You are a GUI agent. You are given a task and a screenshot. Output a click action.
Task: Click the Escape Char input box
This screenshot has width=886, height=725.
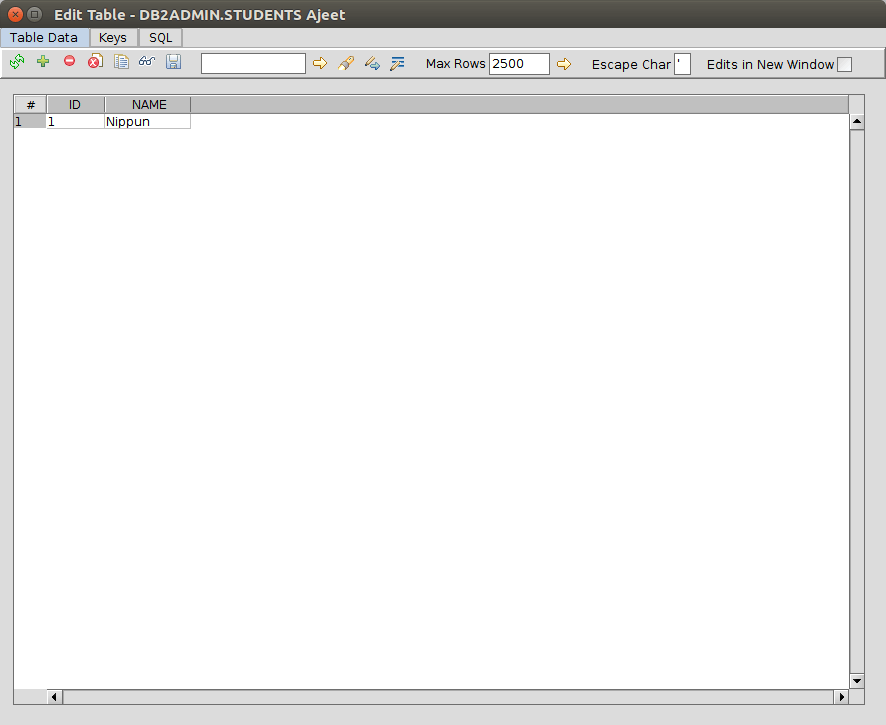682,64
